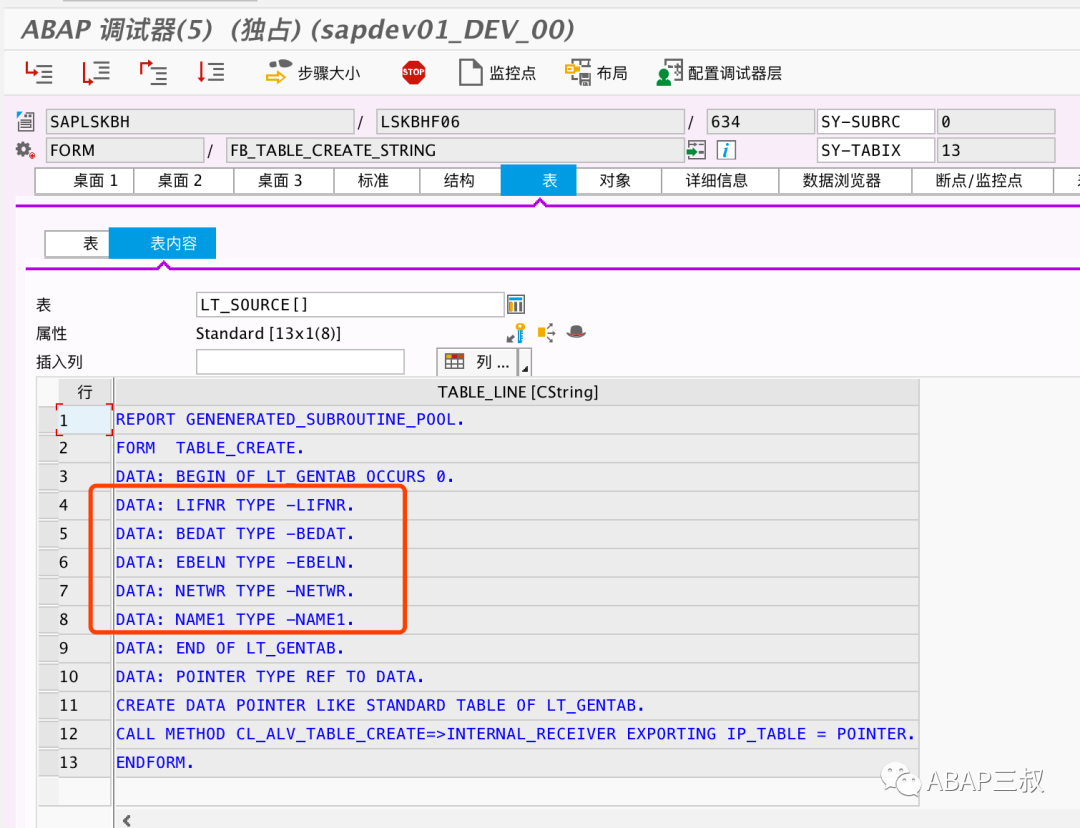Click the gear icon beside FORM
The width and height of the screenshot is (1080, 828).
25,149
